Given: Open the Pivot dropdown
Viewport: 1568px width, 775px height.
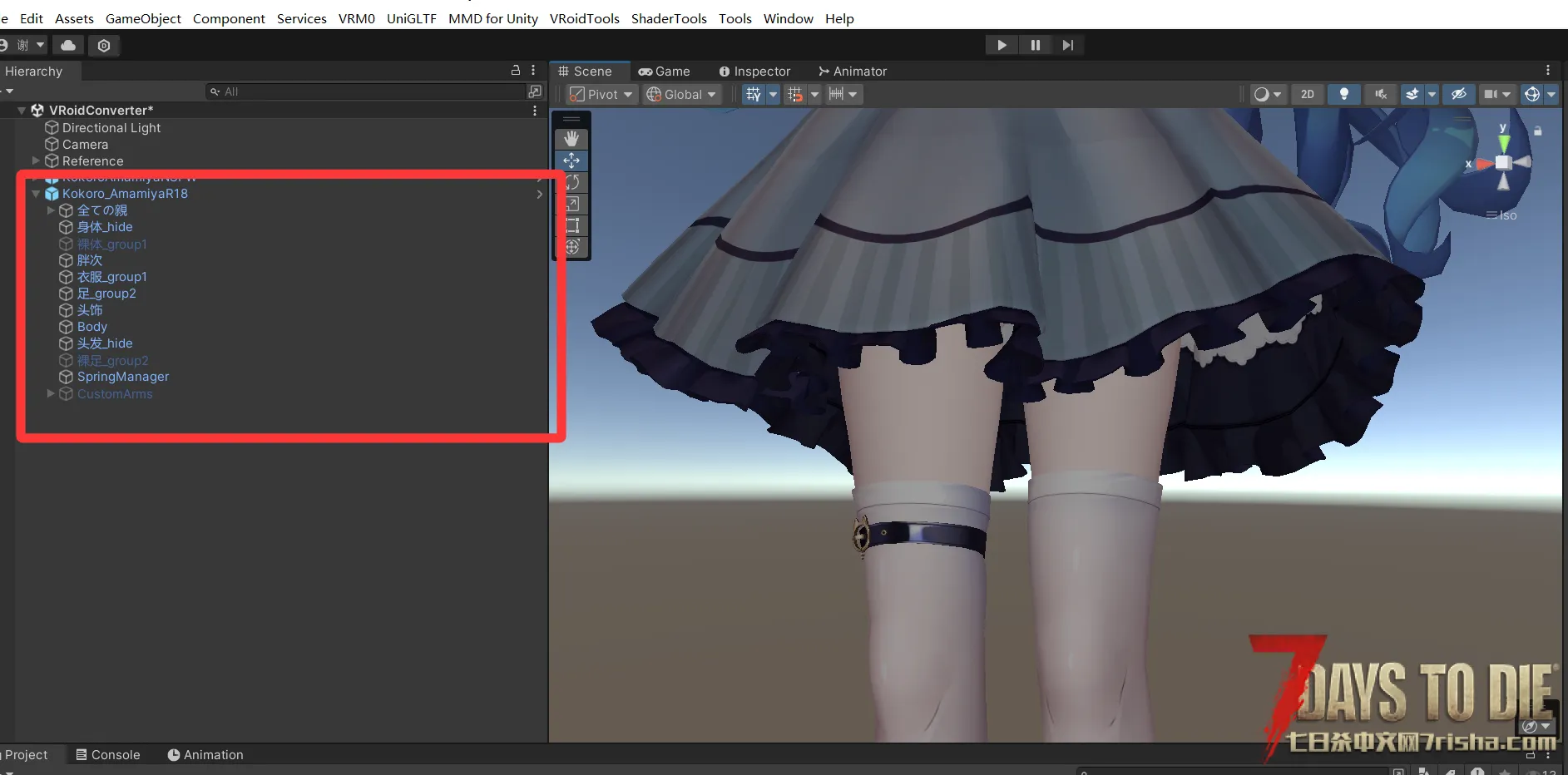Looking at the screenshot, I should click(x=601, y=94).
